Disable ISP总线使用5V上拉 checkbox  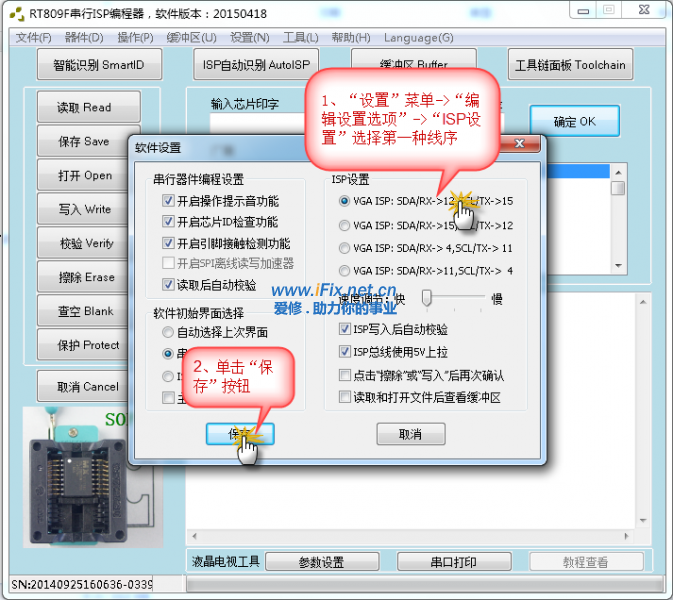coord(346,351)
